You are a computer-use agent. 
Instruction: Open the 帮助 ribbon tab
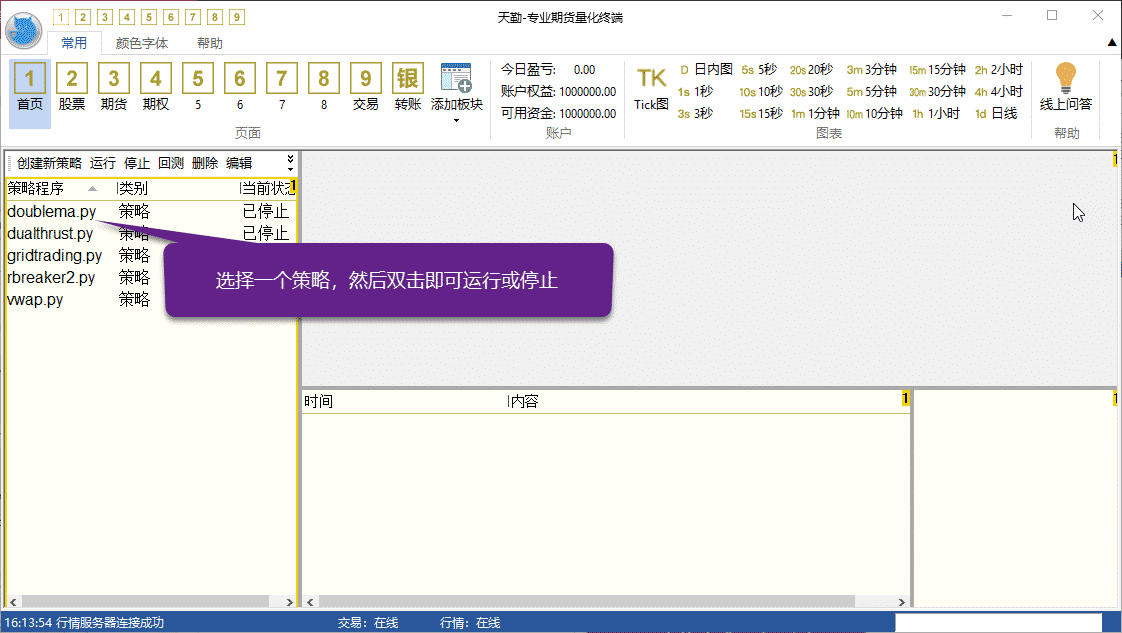tap(210, 43)
